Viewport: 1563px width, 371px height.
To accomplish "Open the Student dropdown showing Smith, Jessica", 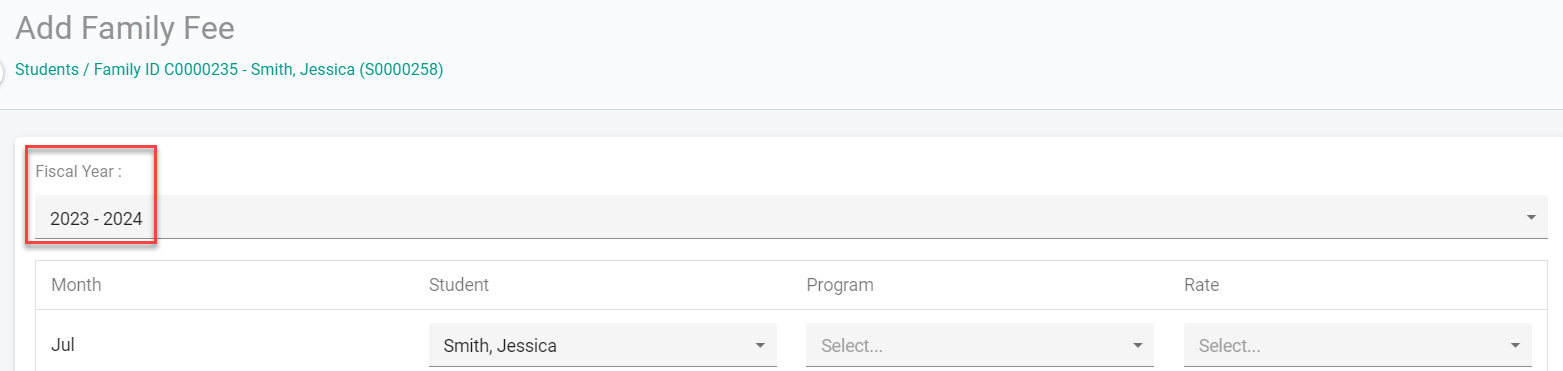I will (603, 345).
